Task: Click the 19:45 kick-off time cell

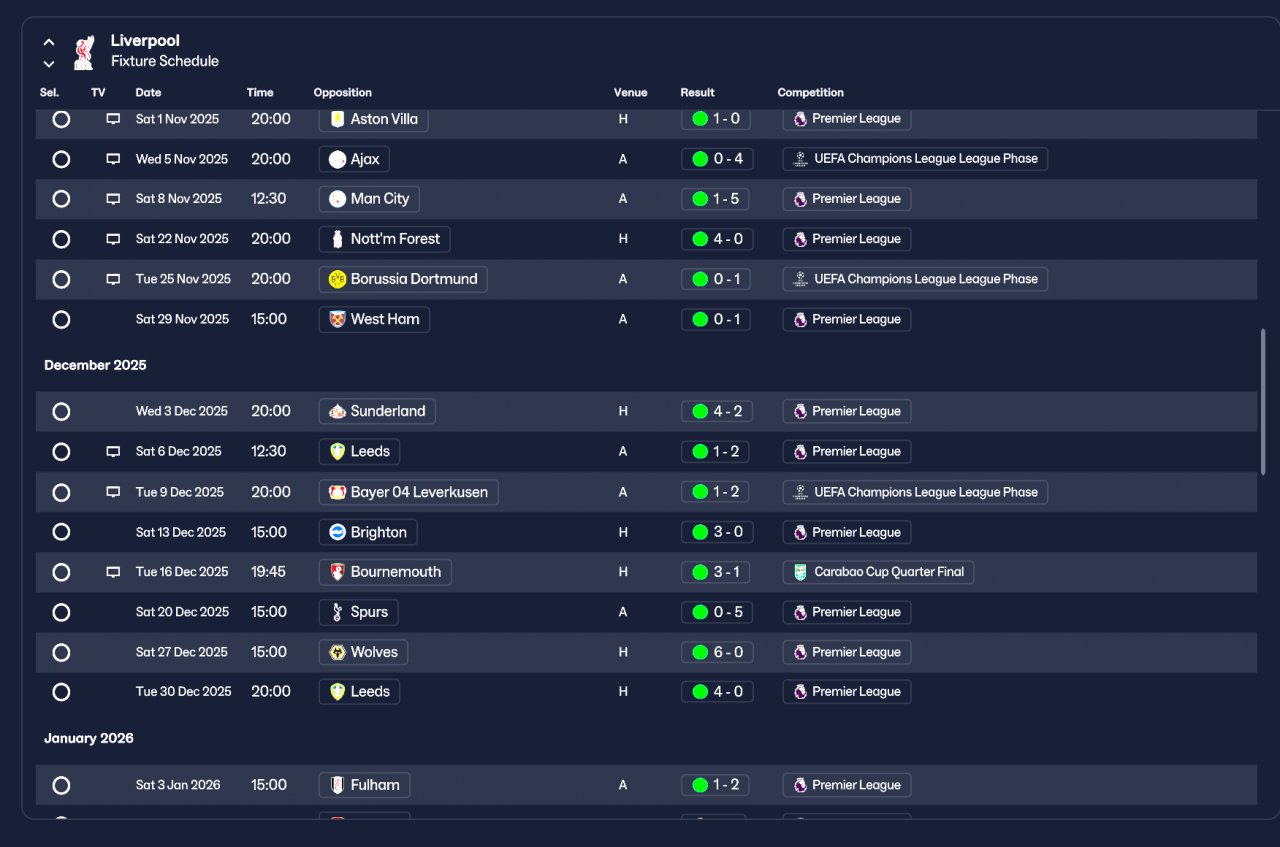Action: click(x=268, y=572)
